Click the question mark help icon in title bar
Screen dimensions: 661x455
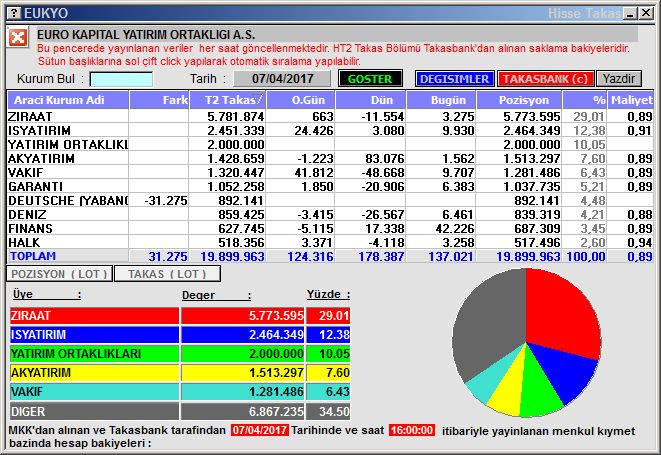point(14,13)
